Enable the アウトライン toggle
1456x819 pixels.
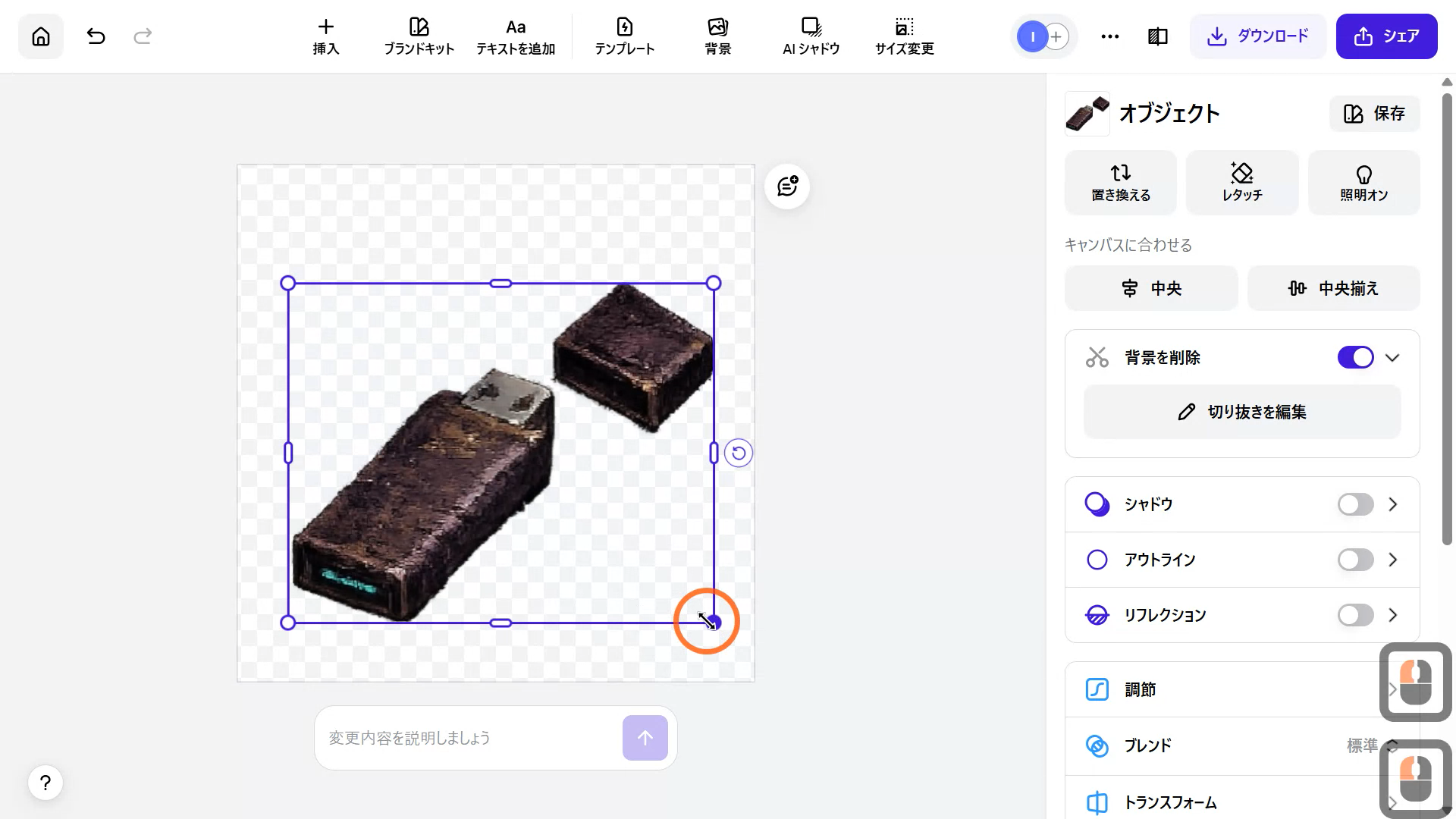click(1355, 560)
